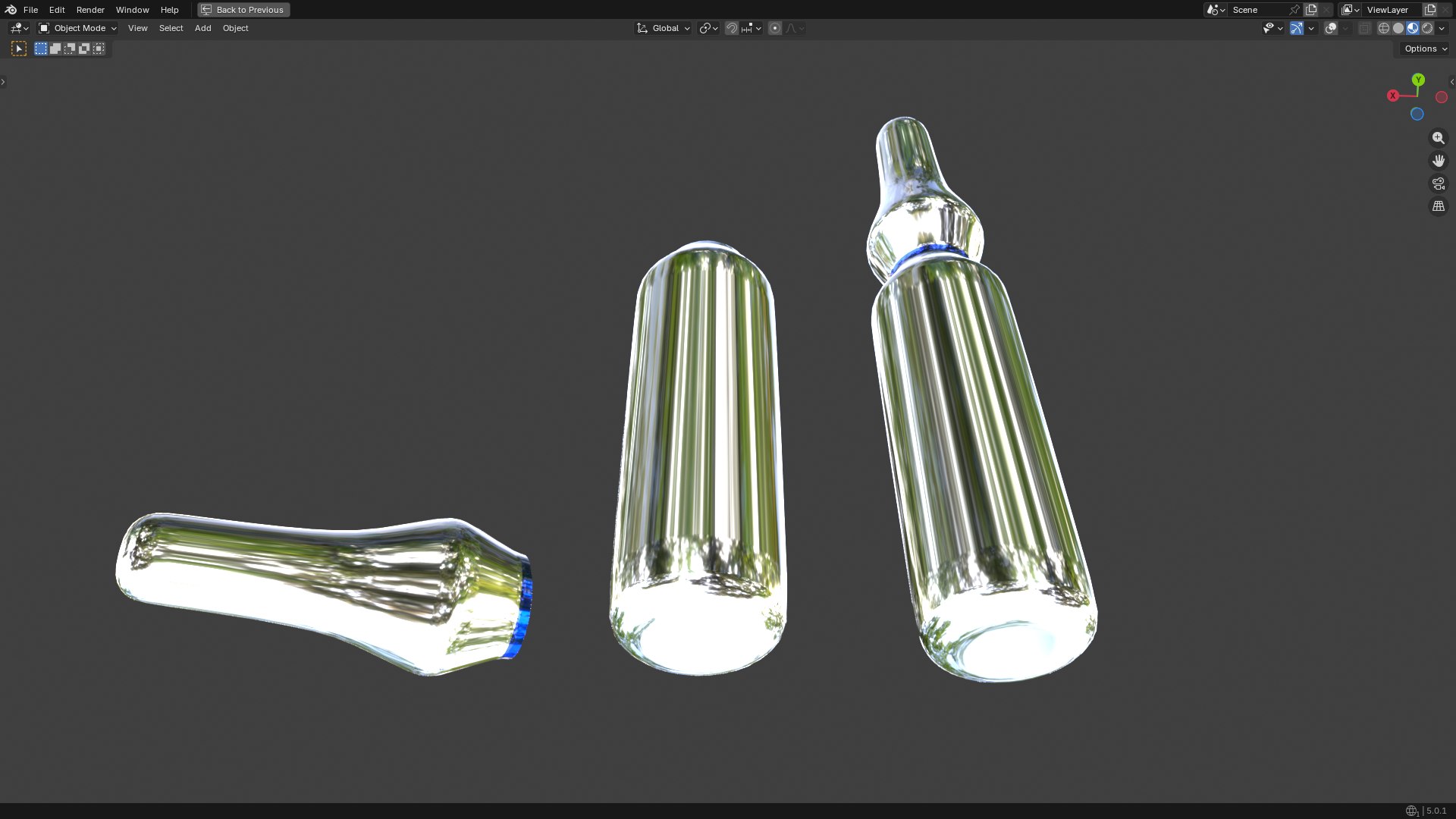Open the Snapping options dropdown
This screenshot has height=819, width=1456.
pos(752,28)
